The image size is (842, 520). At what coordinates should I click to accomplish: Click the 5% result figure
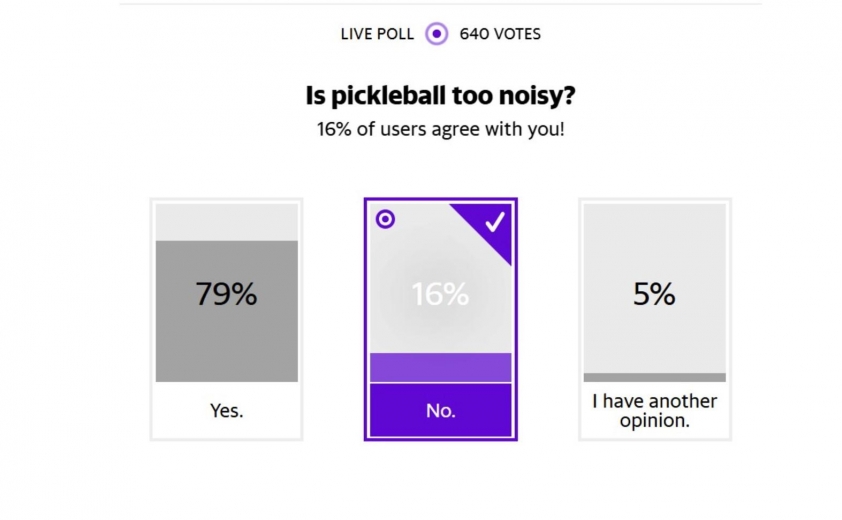(654, 294)
